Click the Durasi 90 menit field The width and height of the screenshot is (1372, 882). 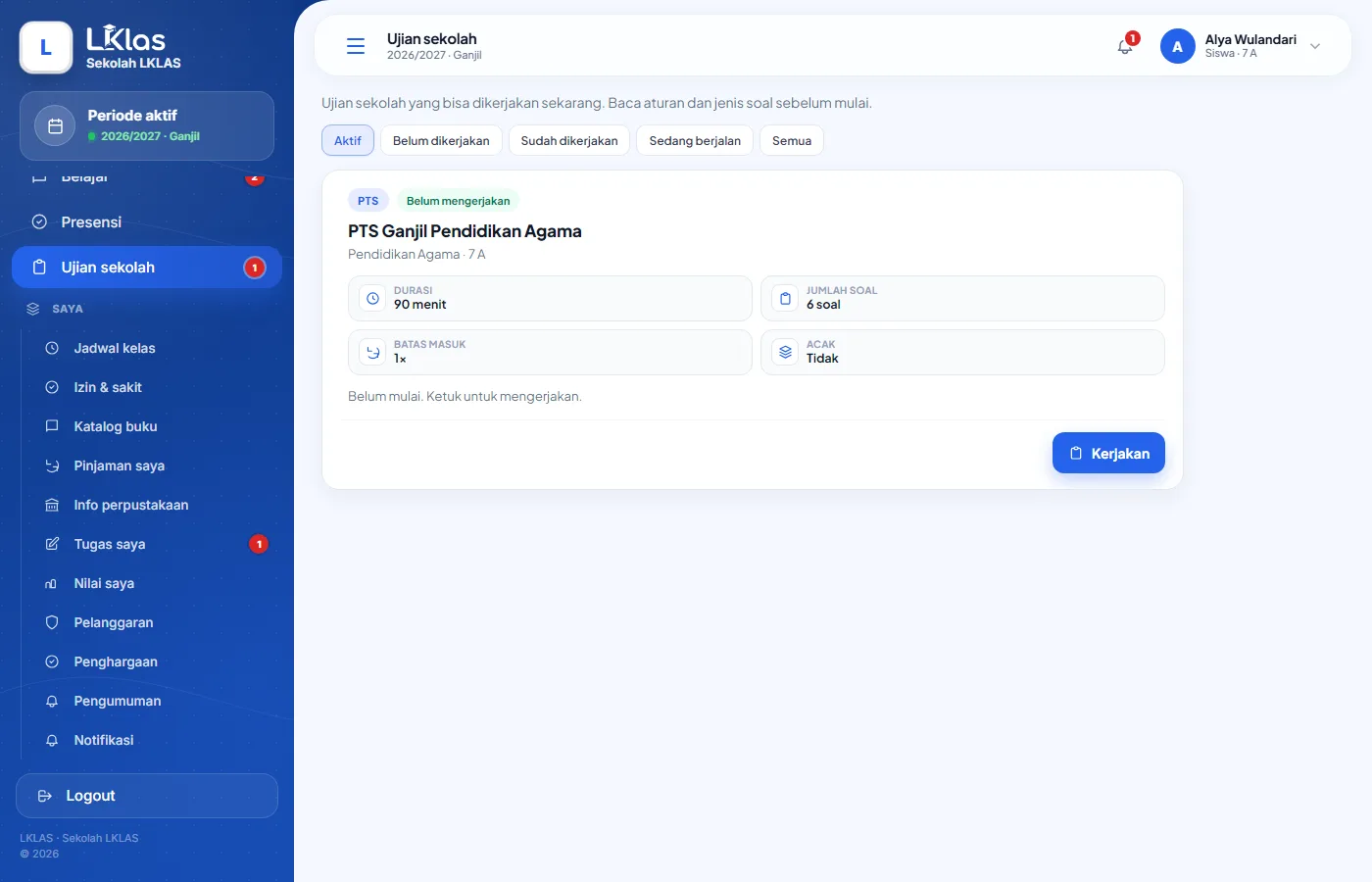coord(550,298)
